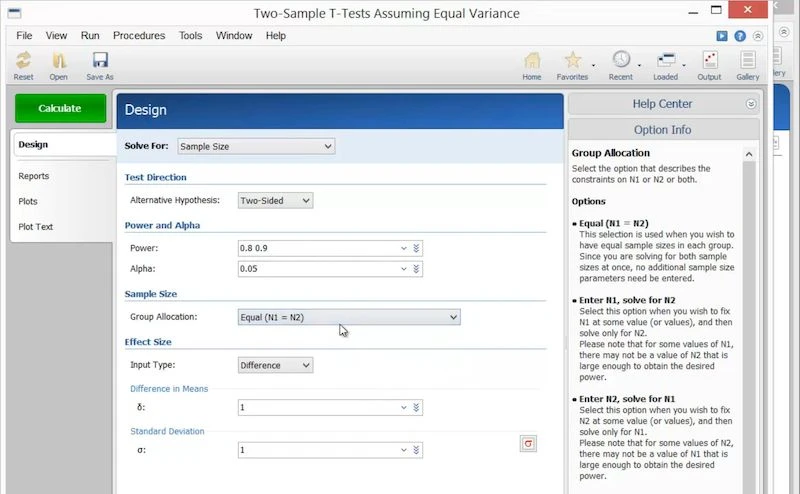Open the Gallery icon
Image resolution: width=800 pixels, height=494 pixels.
click(x=748, y=60)
